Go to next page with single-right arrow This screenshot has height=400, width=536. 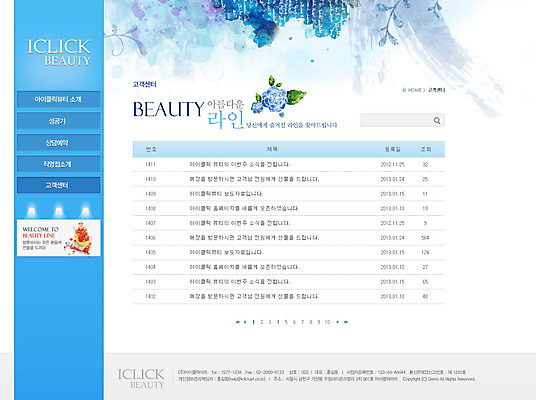coord(338,322)
